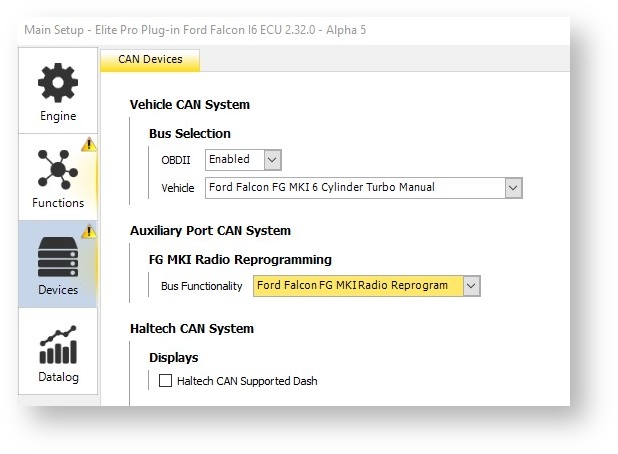
Task: Open the Datalog section
Action: click(x=58, y=352)
